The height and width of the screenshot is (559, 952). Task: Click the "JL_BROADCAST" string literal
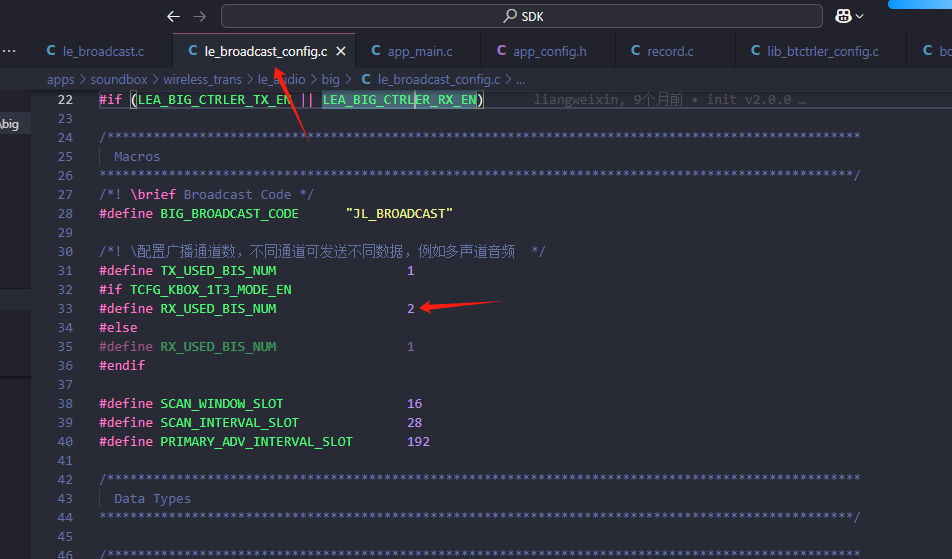point(399,214)
